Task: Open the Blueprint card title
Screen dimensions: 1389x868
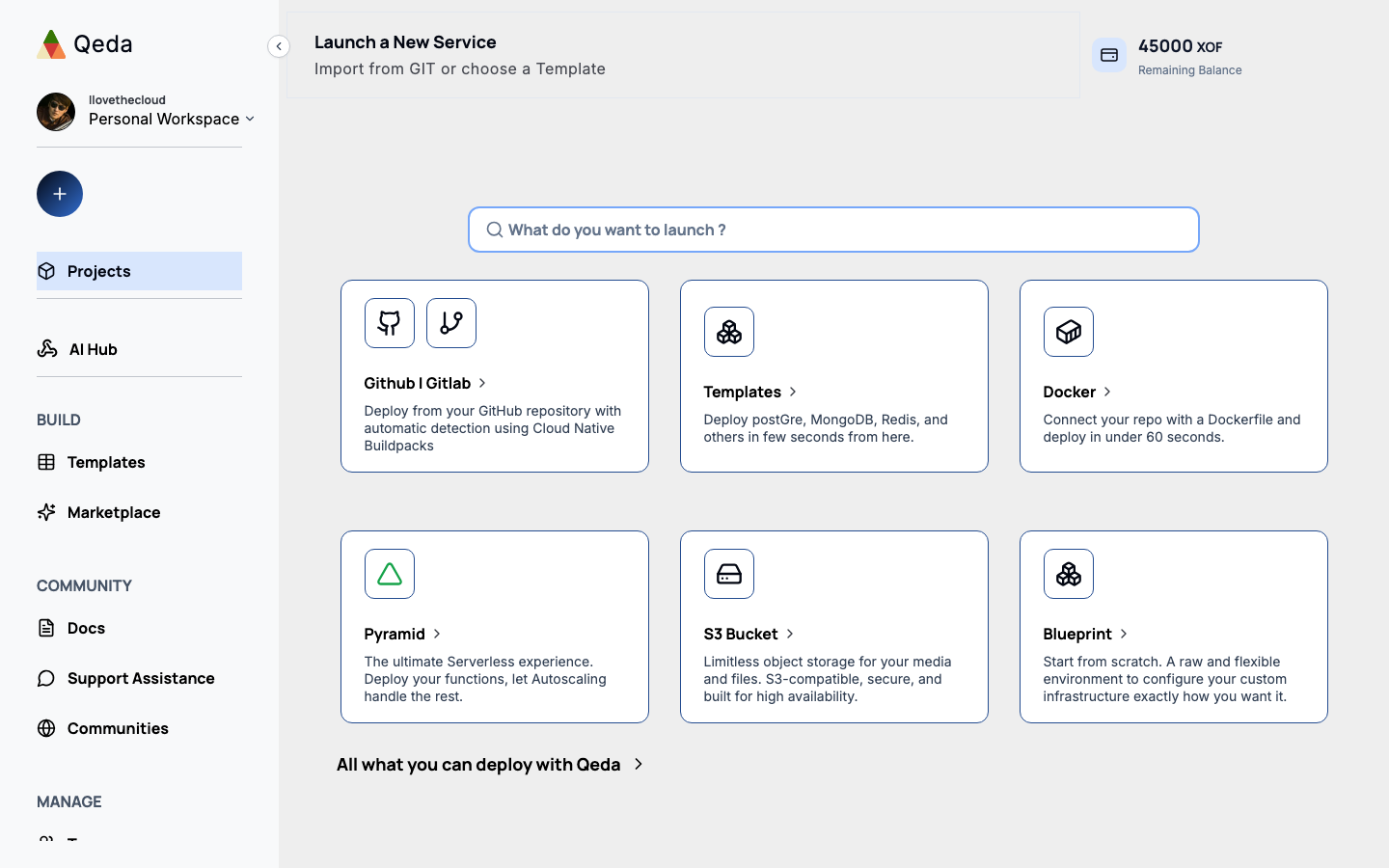Action: click(x=1077, y=634)
